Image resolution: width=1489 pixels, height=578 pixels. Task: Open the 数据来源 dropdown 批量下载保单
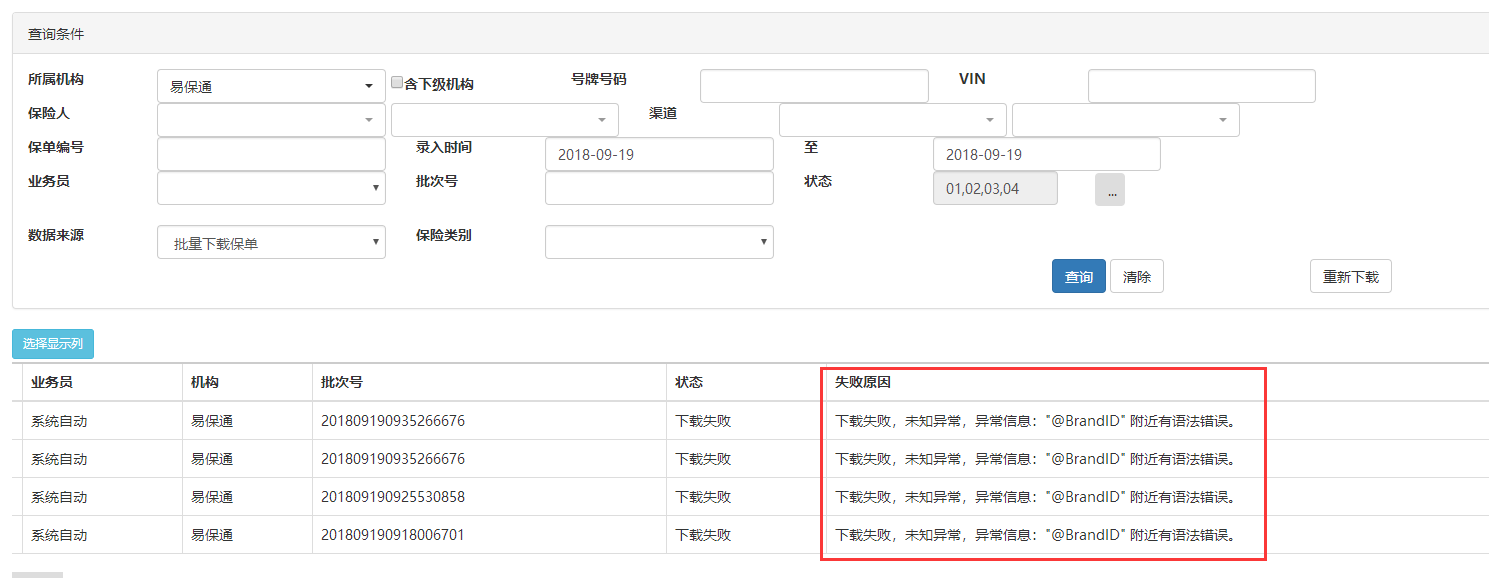point(271,242)
